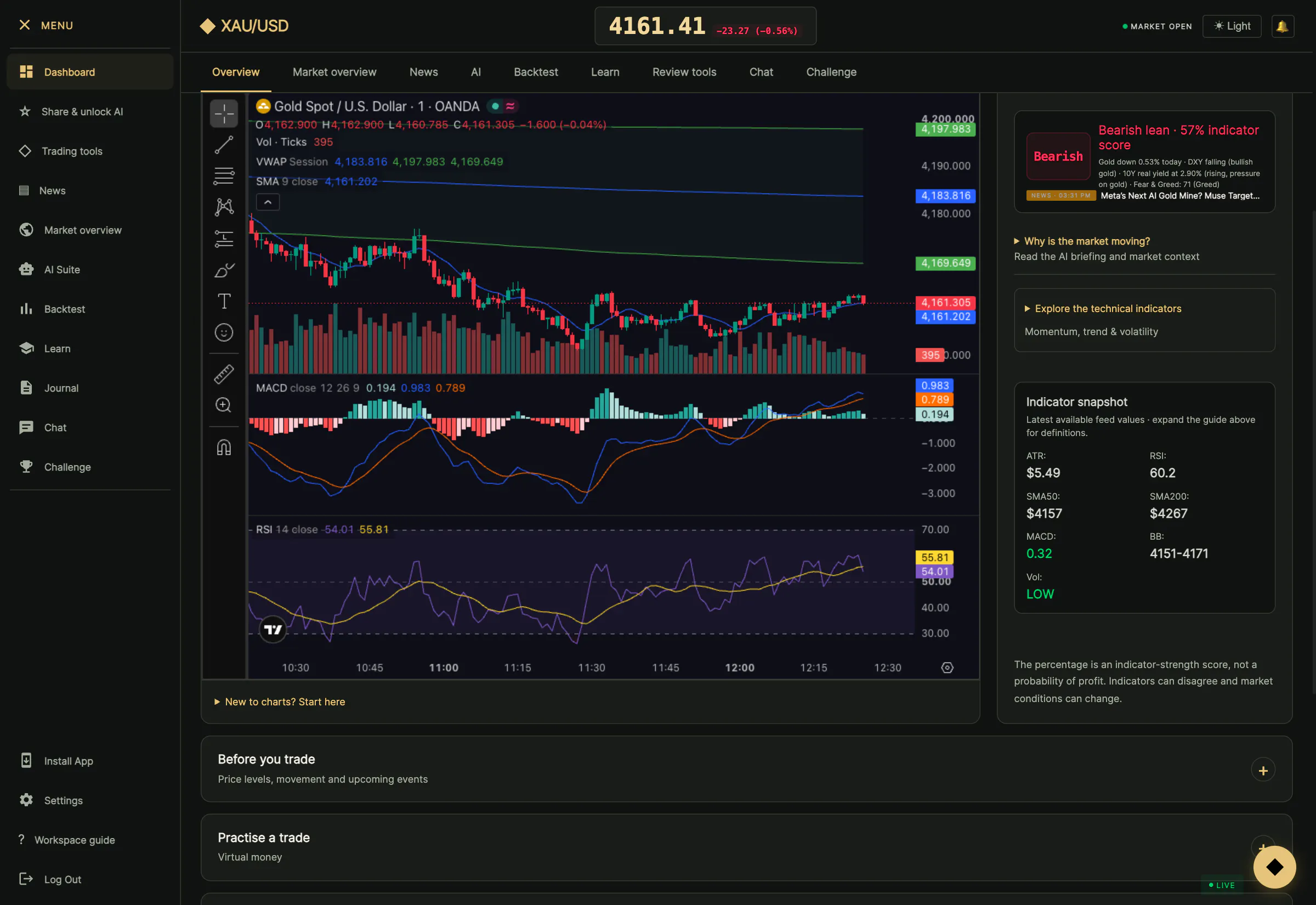Open Settings in sidebar
The height and width of the screenshot is (905, 1316).
click(90, 800)
